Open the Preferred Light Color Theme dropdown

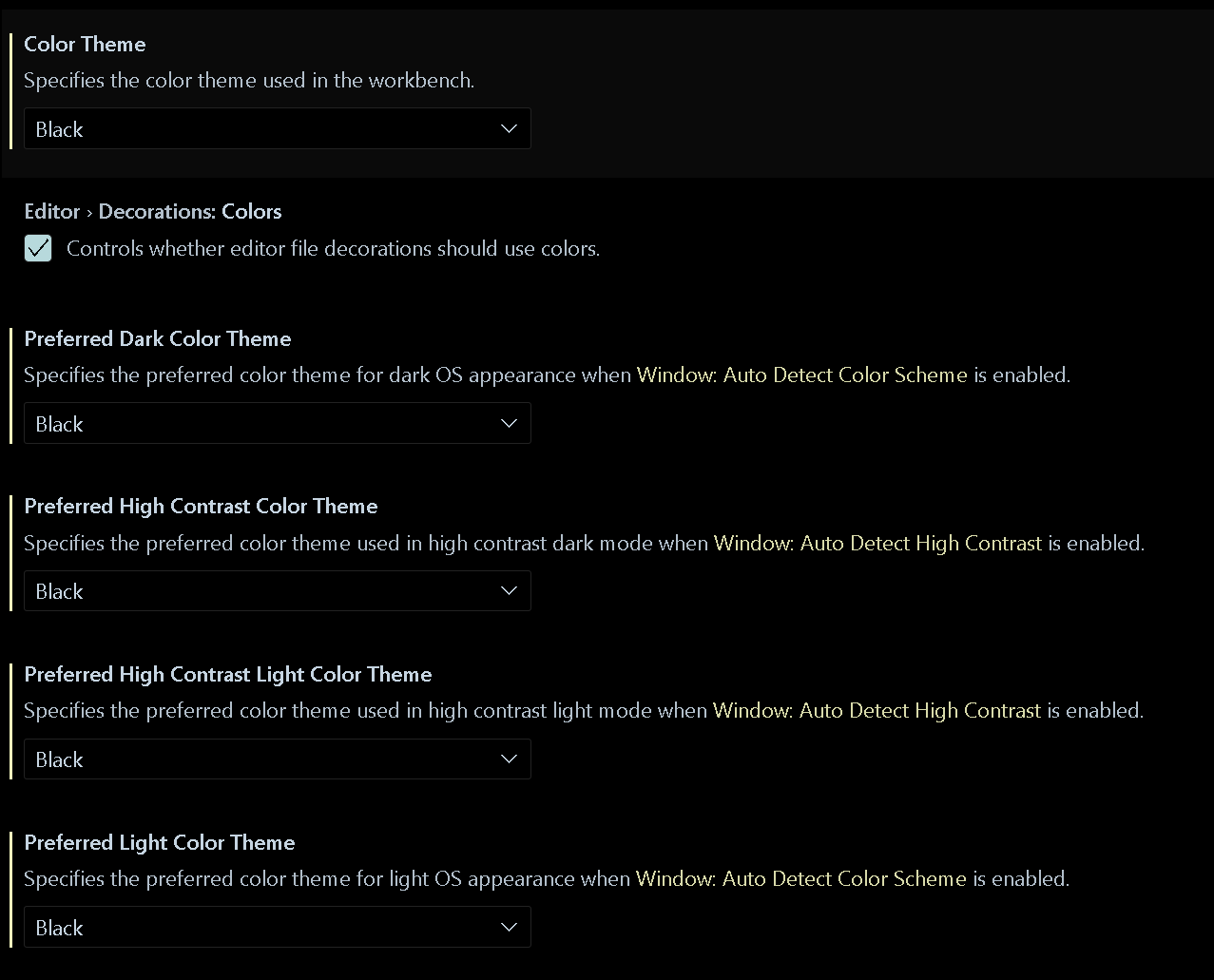[277, 927]
